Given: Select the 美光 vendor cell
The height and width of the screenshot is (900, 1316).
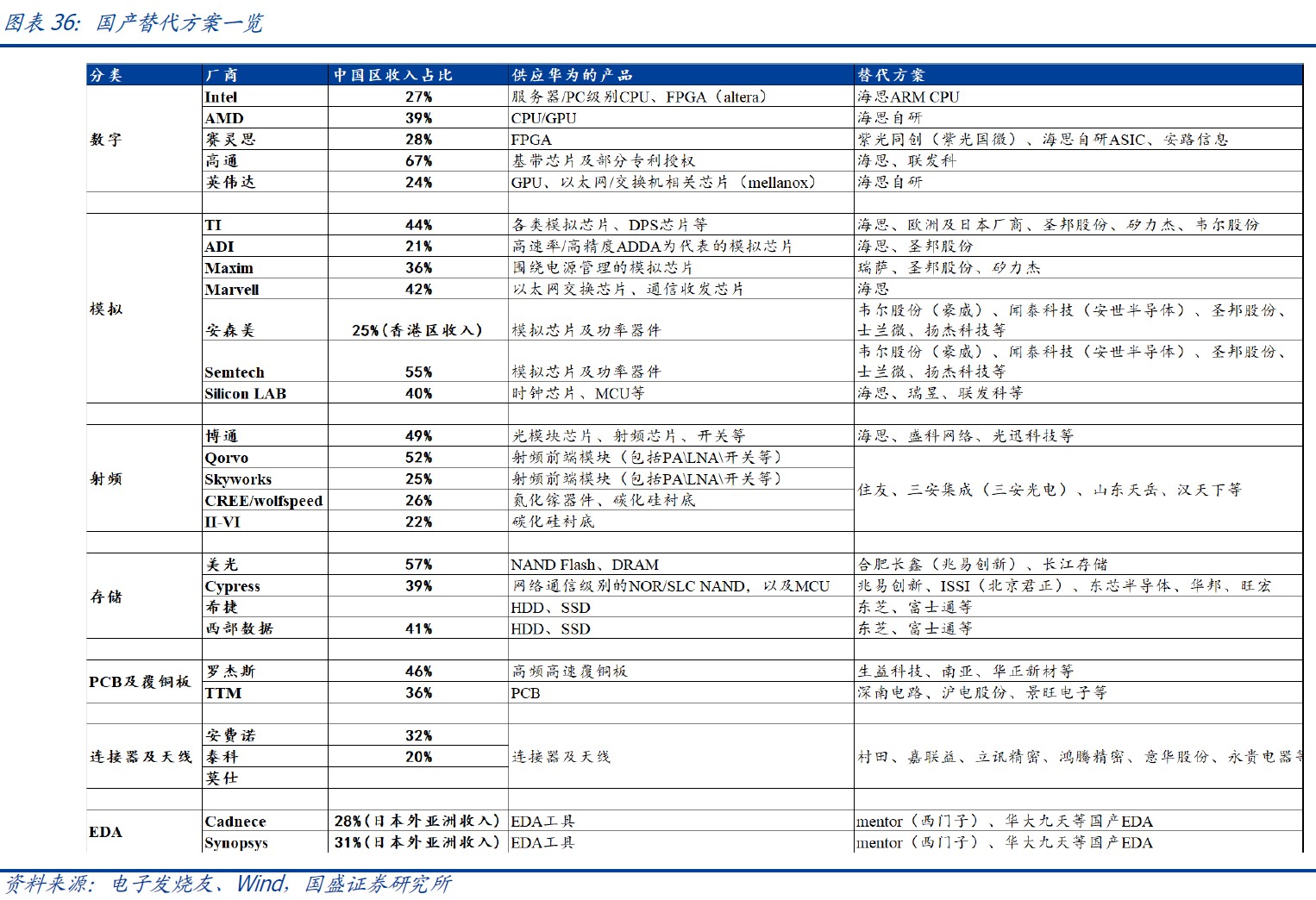Looking at the screenshot, I should 265,564.
